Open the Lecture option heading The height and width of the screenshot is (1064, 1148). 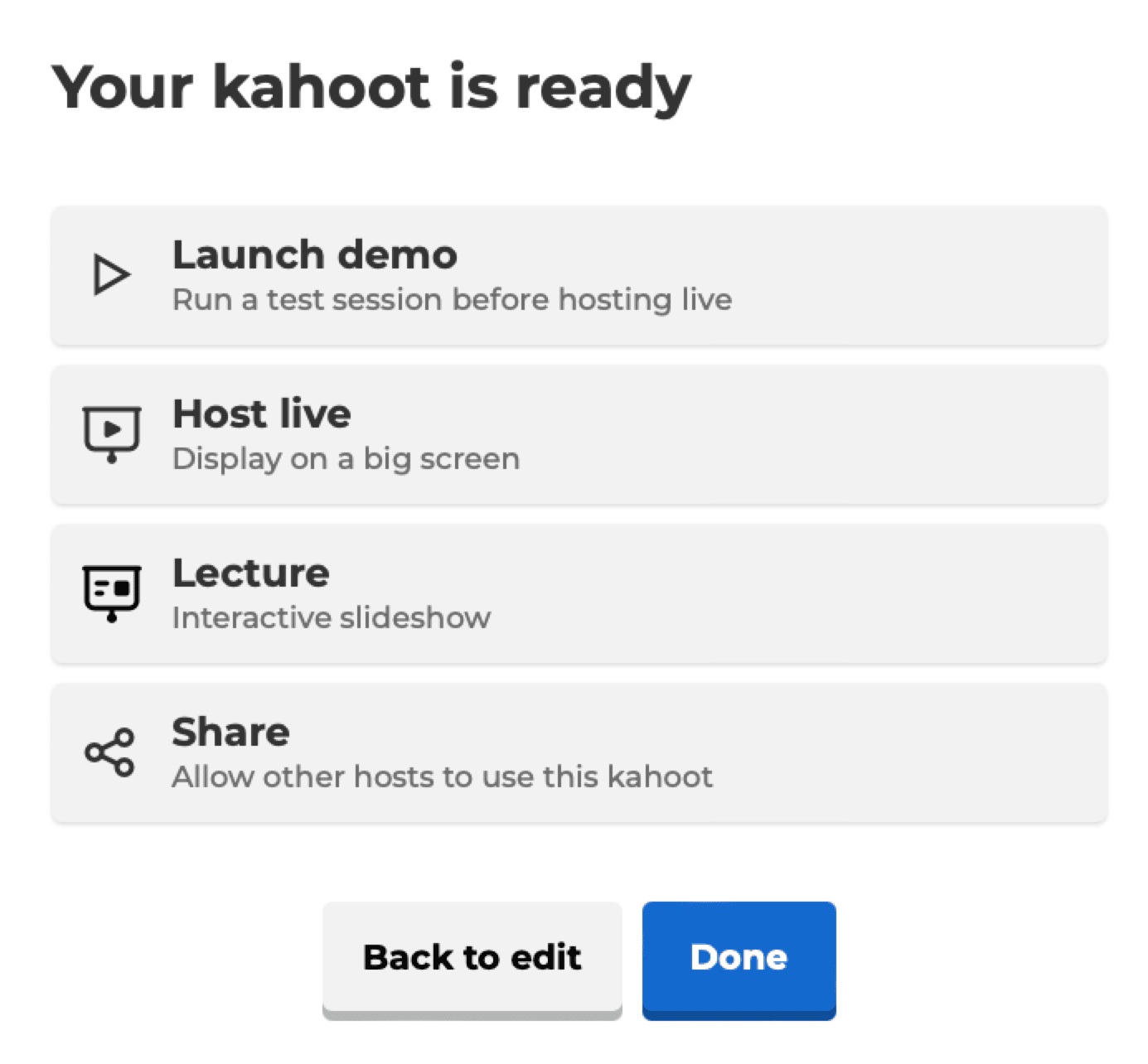(x=250, y=573)
